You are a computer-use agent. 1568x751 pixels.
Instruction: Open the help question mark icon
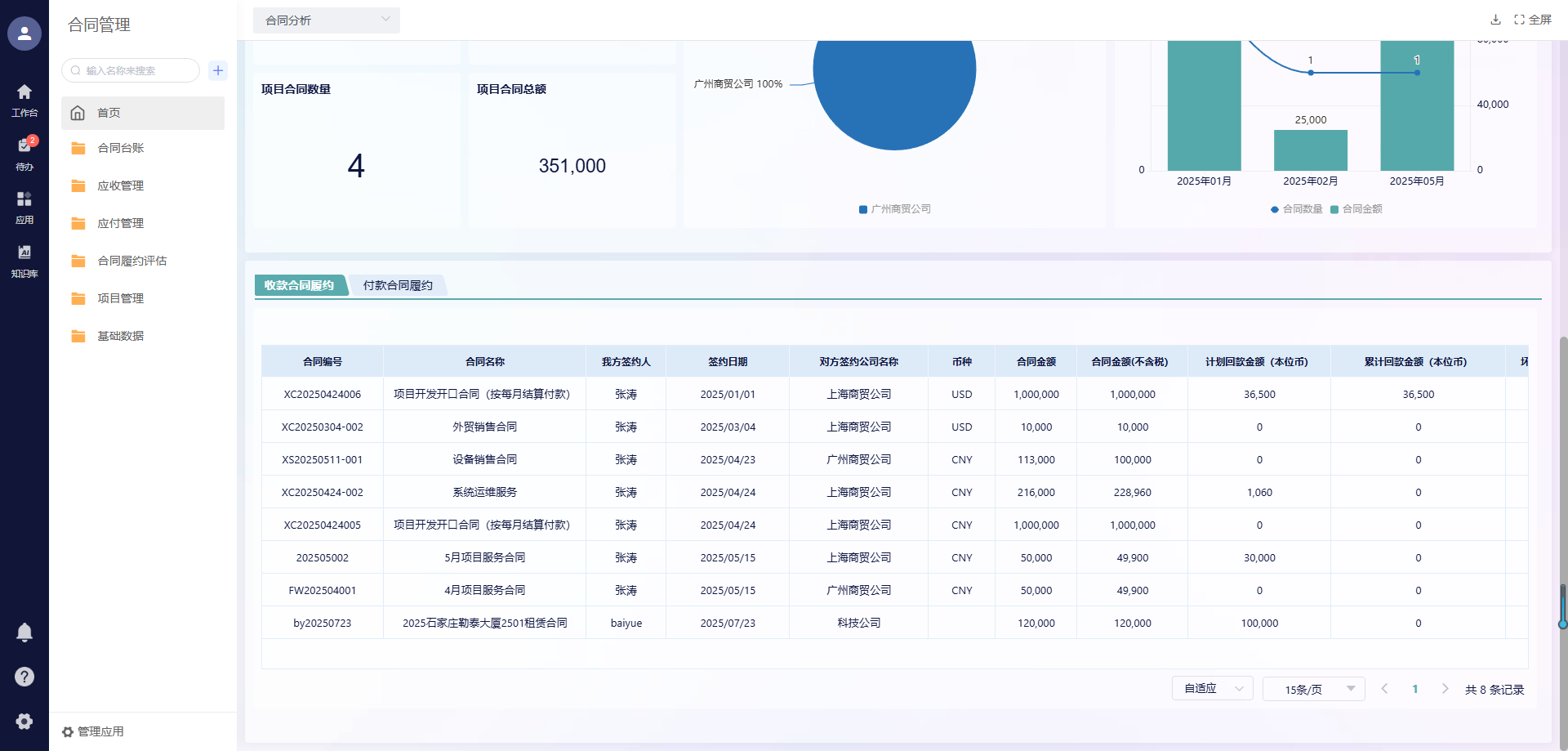(24, 677)
